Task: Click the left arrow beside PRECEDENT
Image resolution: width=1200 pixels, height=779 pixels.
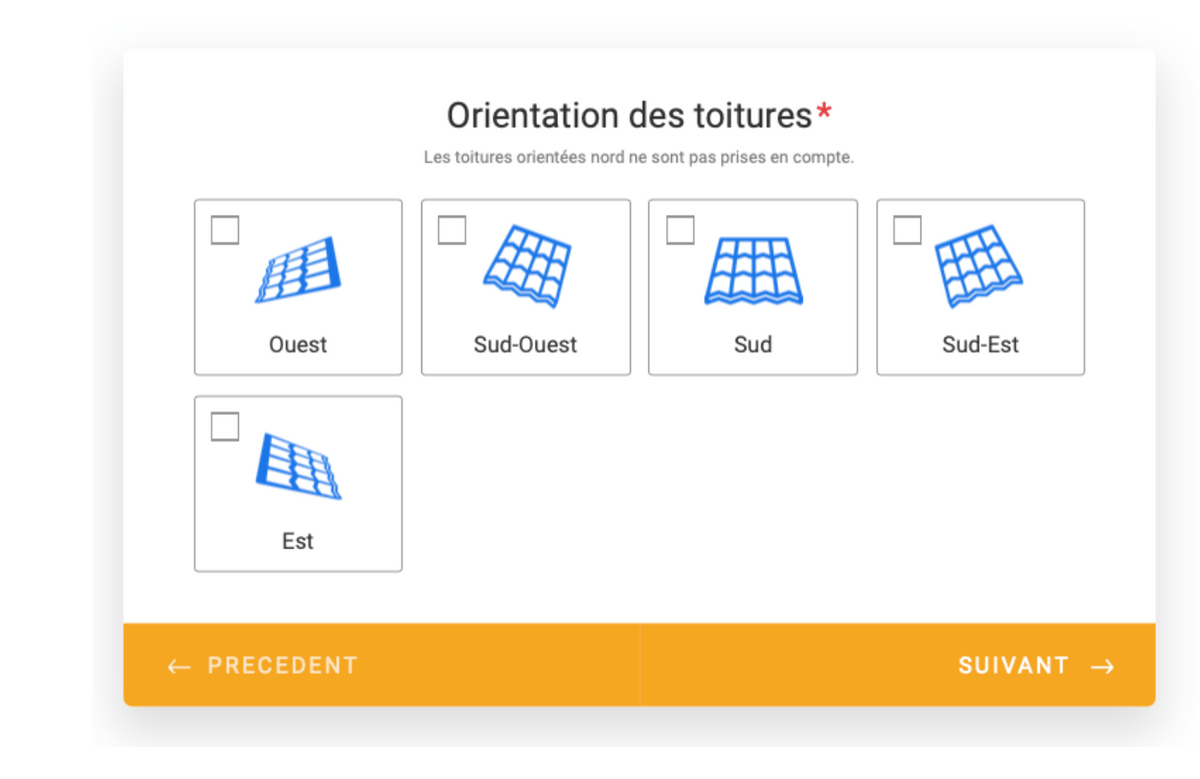Action: click(179, 667)
